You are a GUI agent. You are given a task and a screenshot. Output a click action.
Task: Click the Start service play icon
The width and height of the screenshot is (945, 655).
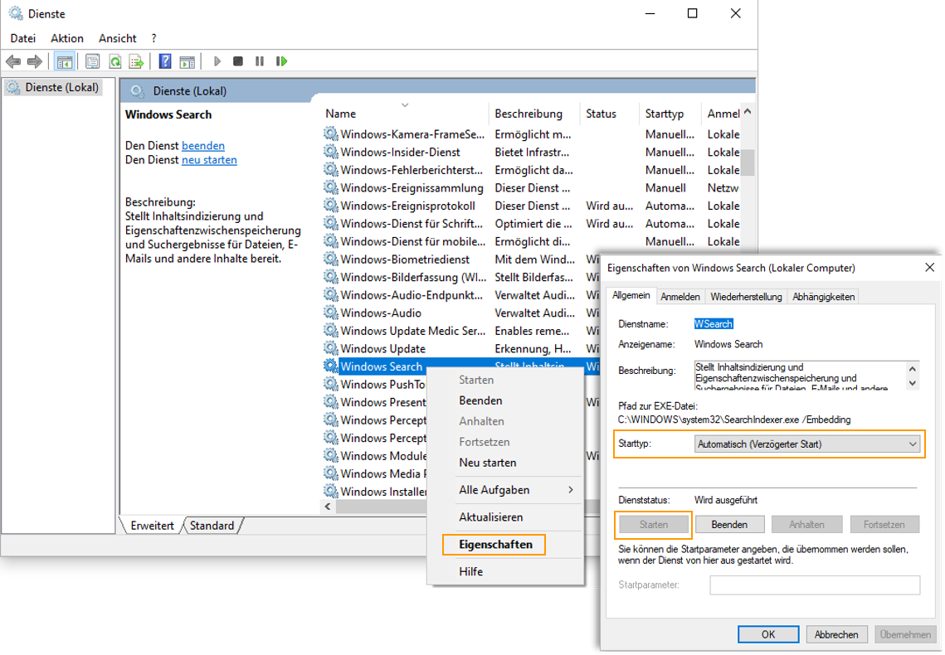click(x=218, y=61)
